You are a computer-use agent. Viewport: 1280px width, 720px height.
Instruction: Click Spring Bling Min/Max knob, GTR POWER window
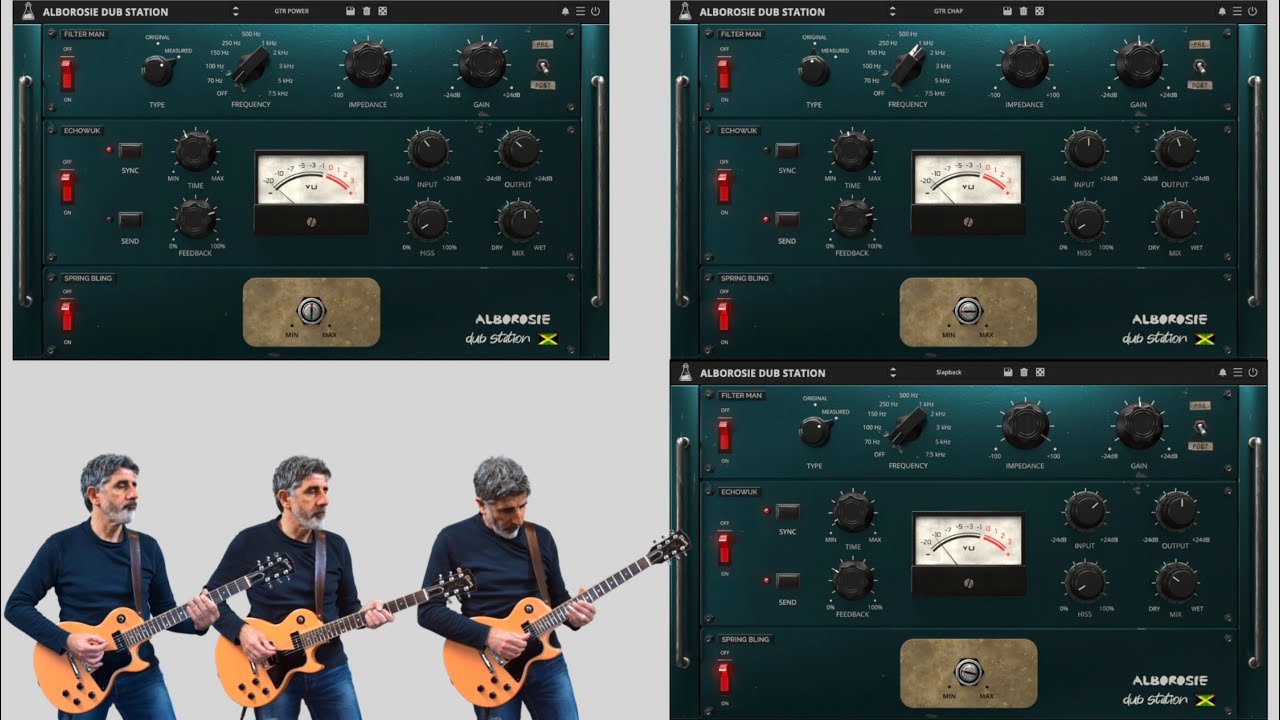(x=311, y=312)
